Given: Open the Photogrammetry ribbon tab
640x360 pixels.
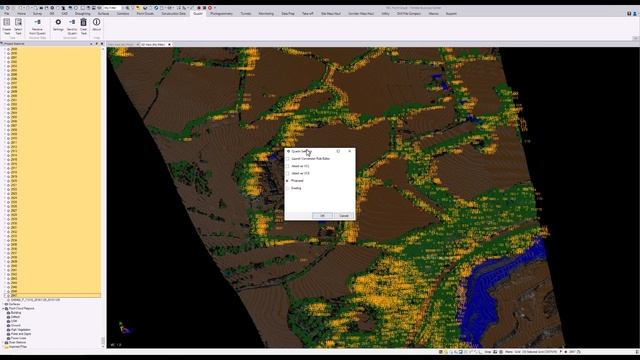Looking at the screenshot, I should (221, 13).
